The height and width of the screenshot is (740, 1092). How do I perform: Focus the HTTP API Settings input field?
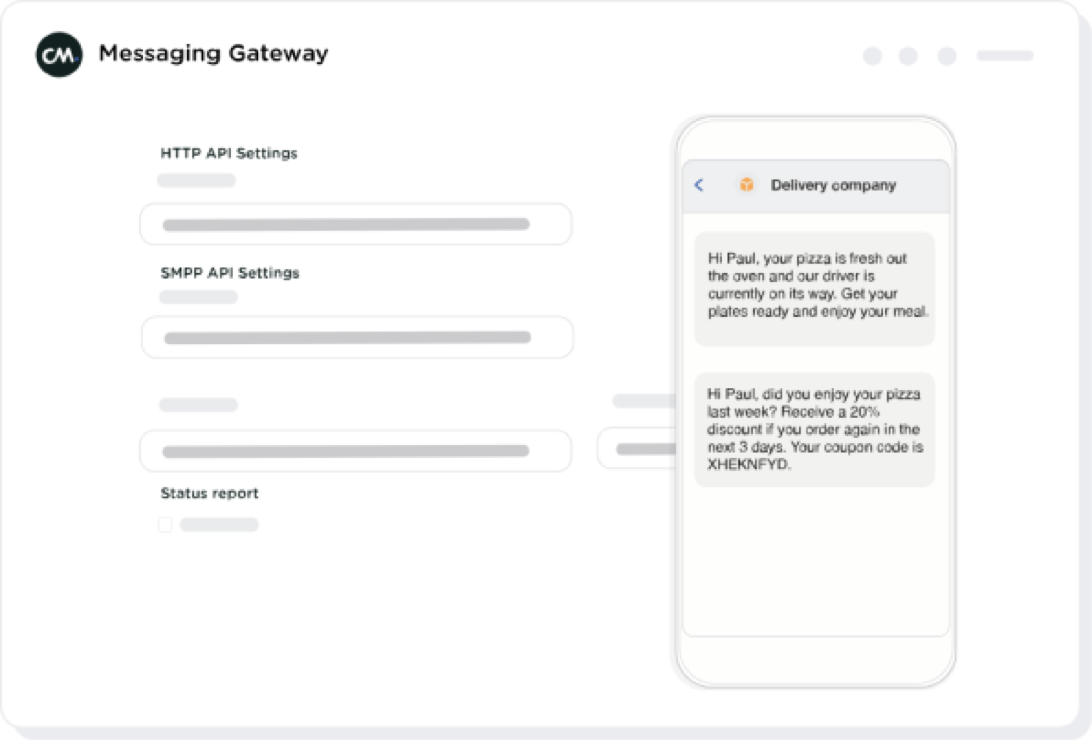pyautogui.click(x=355, y=225)
